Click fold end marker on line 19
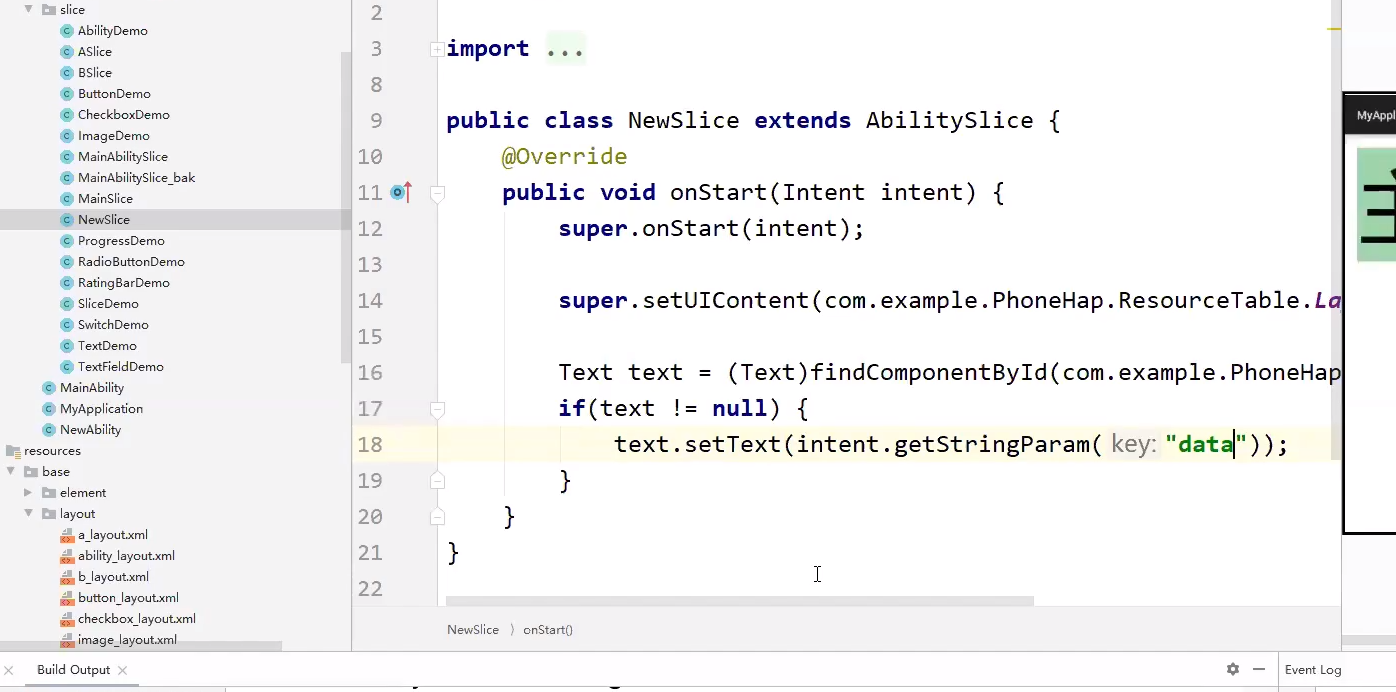1396x692 pixels. [x=437, y=481]
